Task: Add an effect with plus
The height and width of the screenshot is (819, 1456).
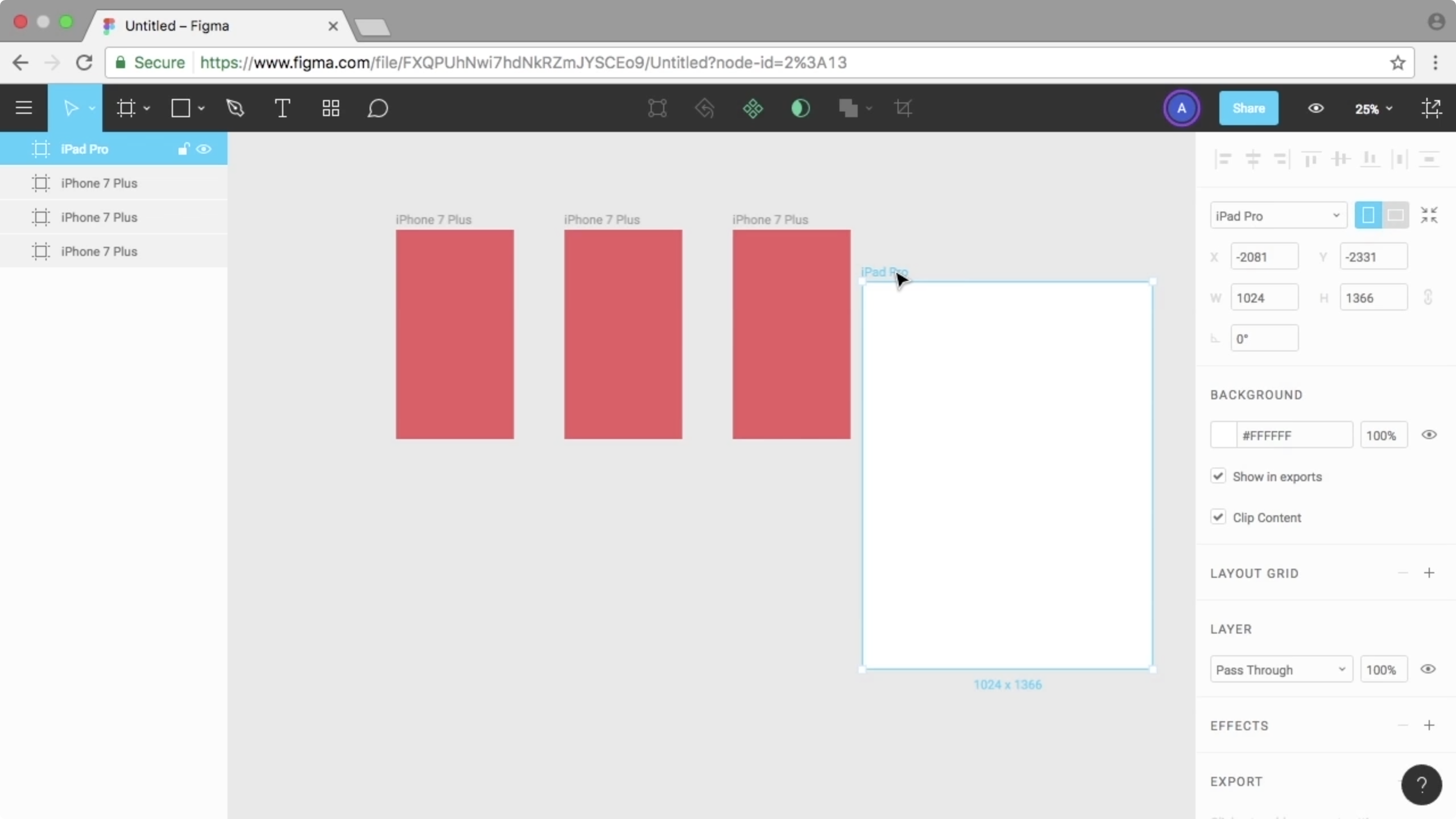Action: [x=1429, y=725]
